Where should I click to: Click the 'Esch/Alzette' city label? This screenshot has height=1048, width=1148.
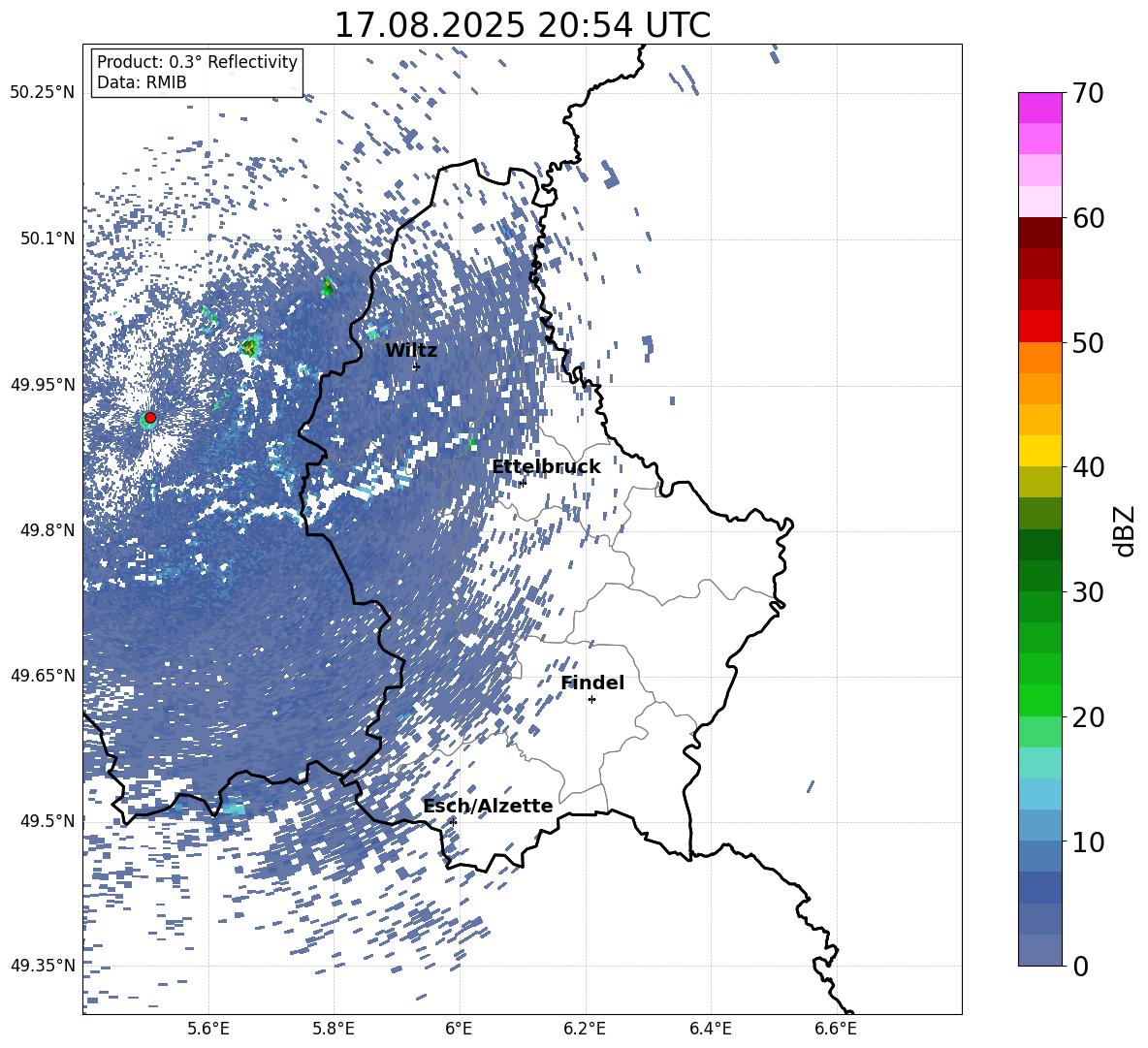point(488,807)
